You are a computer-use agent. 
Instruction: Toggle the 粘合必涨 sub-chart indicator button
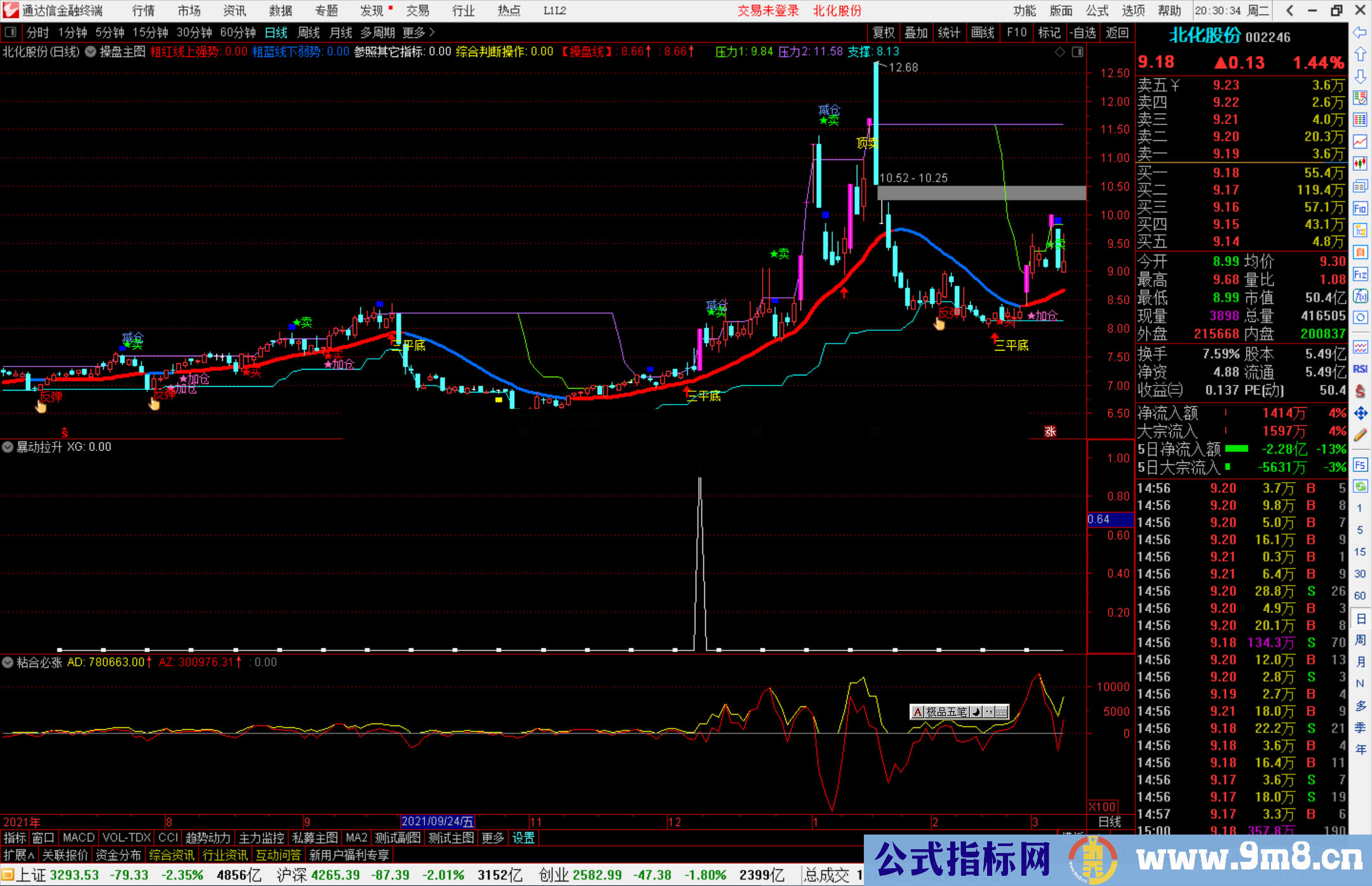click(8, 662)
